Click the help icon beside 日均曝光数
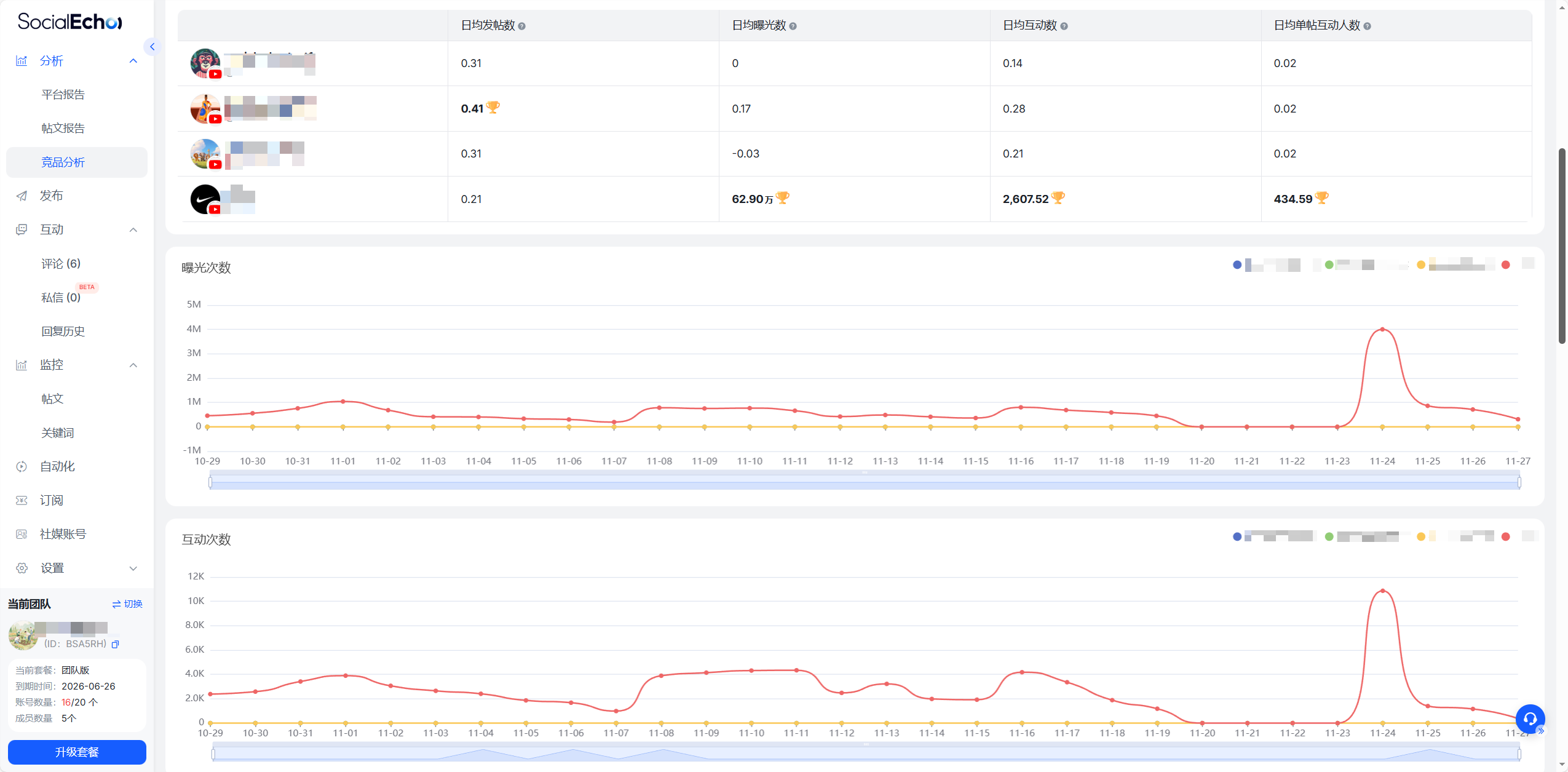1568x772 pixels. point(793,26)
